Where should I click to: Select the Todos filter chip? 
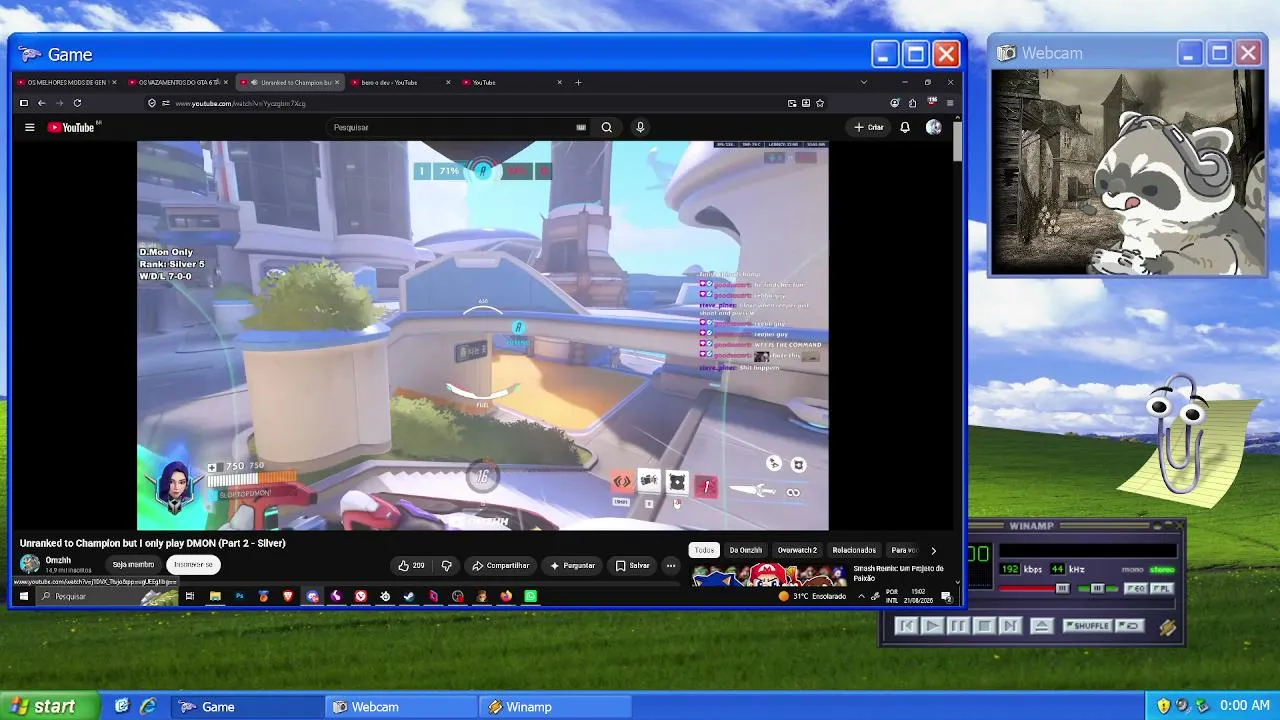(x=704, y=550)
